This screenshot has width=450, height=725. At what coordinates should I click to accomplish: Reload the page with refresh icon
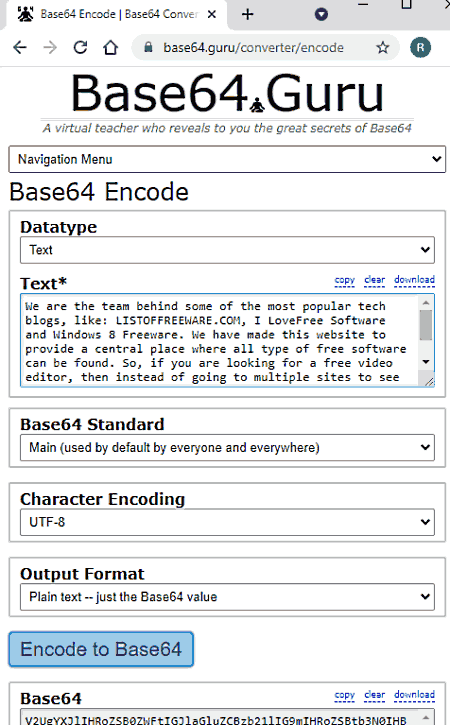pyautogui.click(x=80, y=47)
